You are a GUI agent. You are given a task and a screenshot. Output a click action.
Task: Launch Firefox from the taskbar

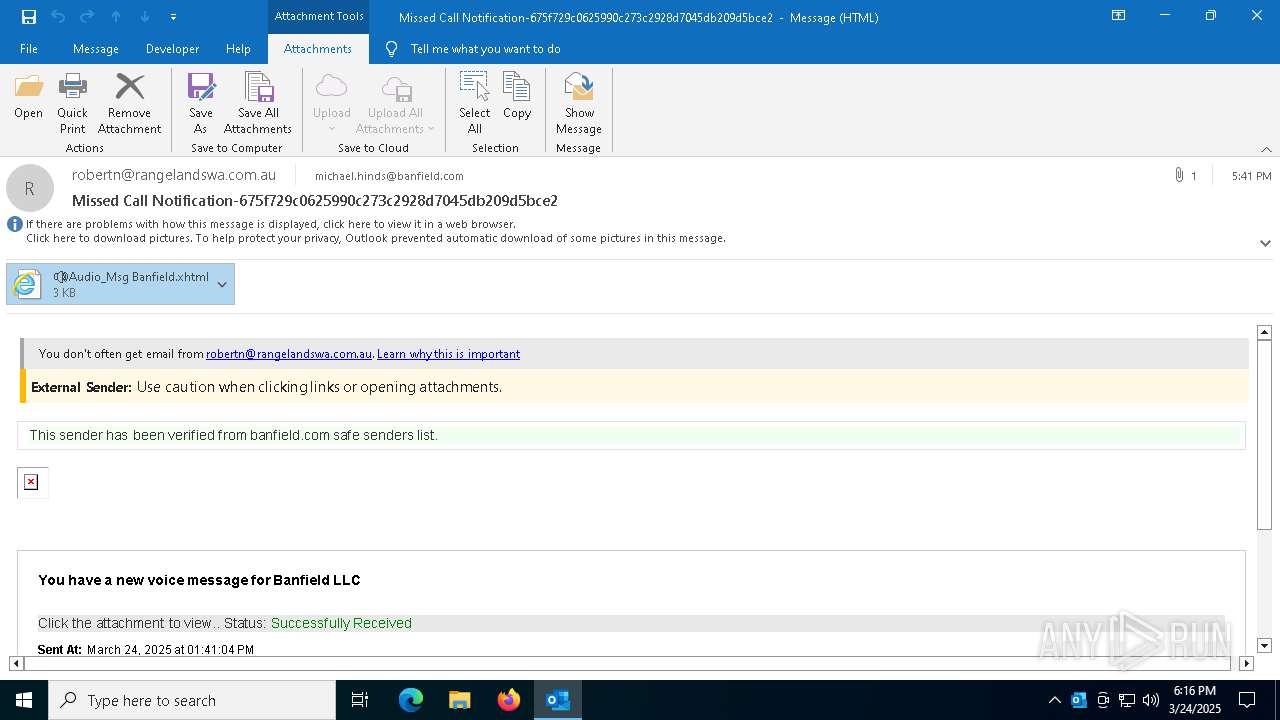pyautogui.click(x=509, y=700)
